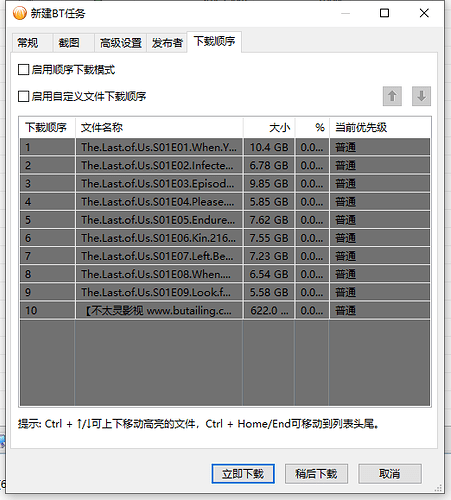
Task: Select file The.Last.of.Us.S01E04.Please...
Action: (159, 202)
